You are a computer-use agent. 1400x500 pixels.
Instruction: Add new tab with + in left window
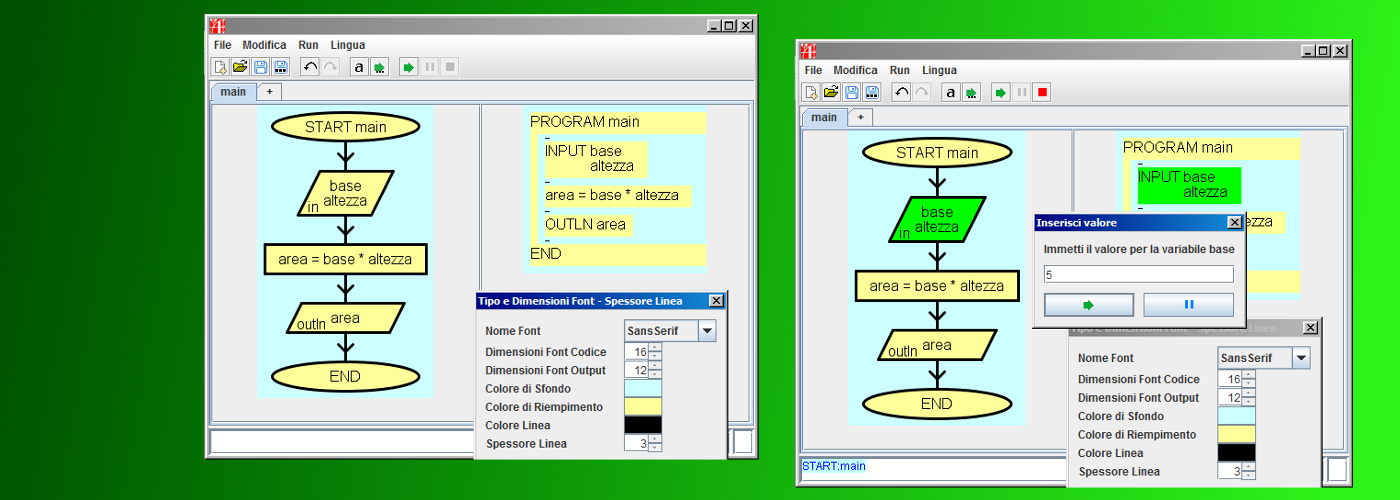click(x=269, y=92)
